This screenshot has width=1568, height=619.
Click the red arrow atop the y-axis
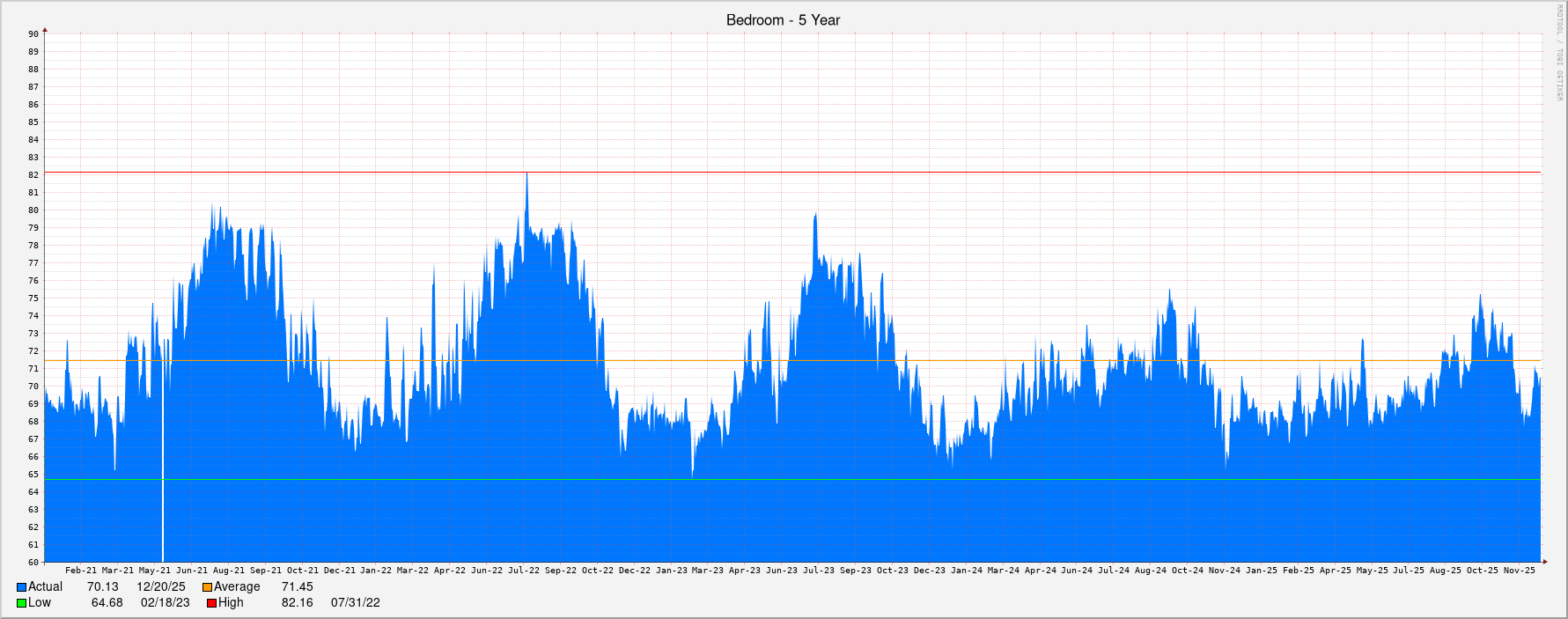(x=45, y=31)
